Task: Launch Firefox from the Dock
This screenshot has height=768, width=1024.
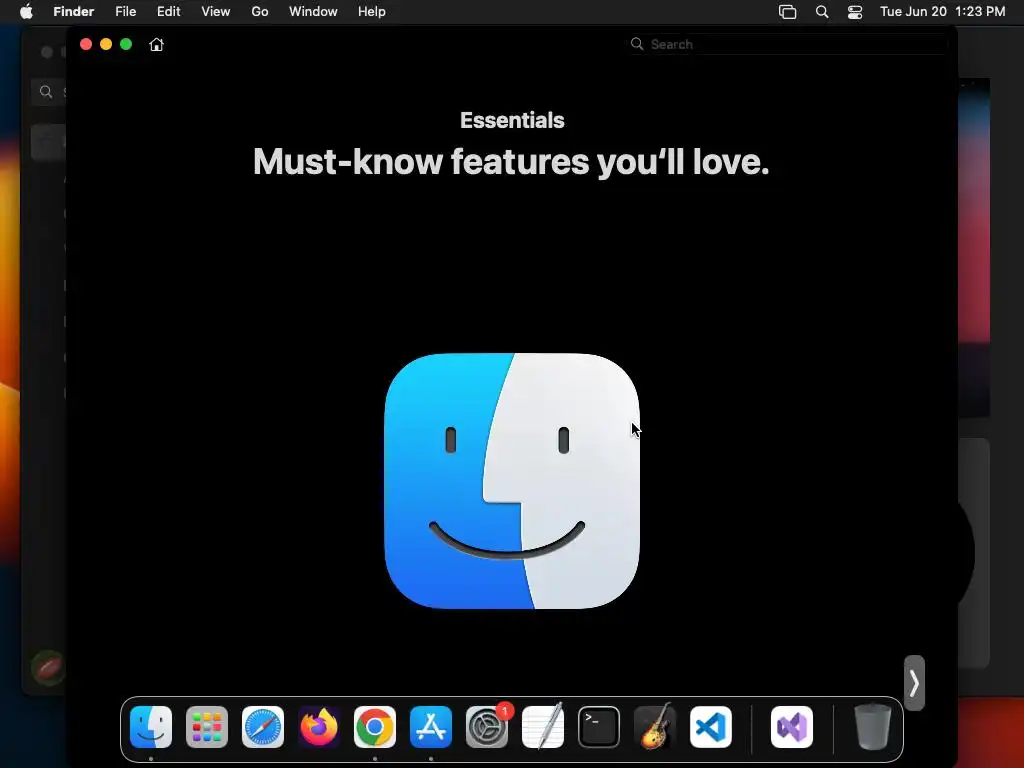Action: (x=319, y=727)
